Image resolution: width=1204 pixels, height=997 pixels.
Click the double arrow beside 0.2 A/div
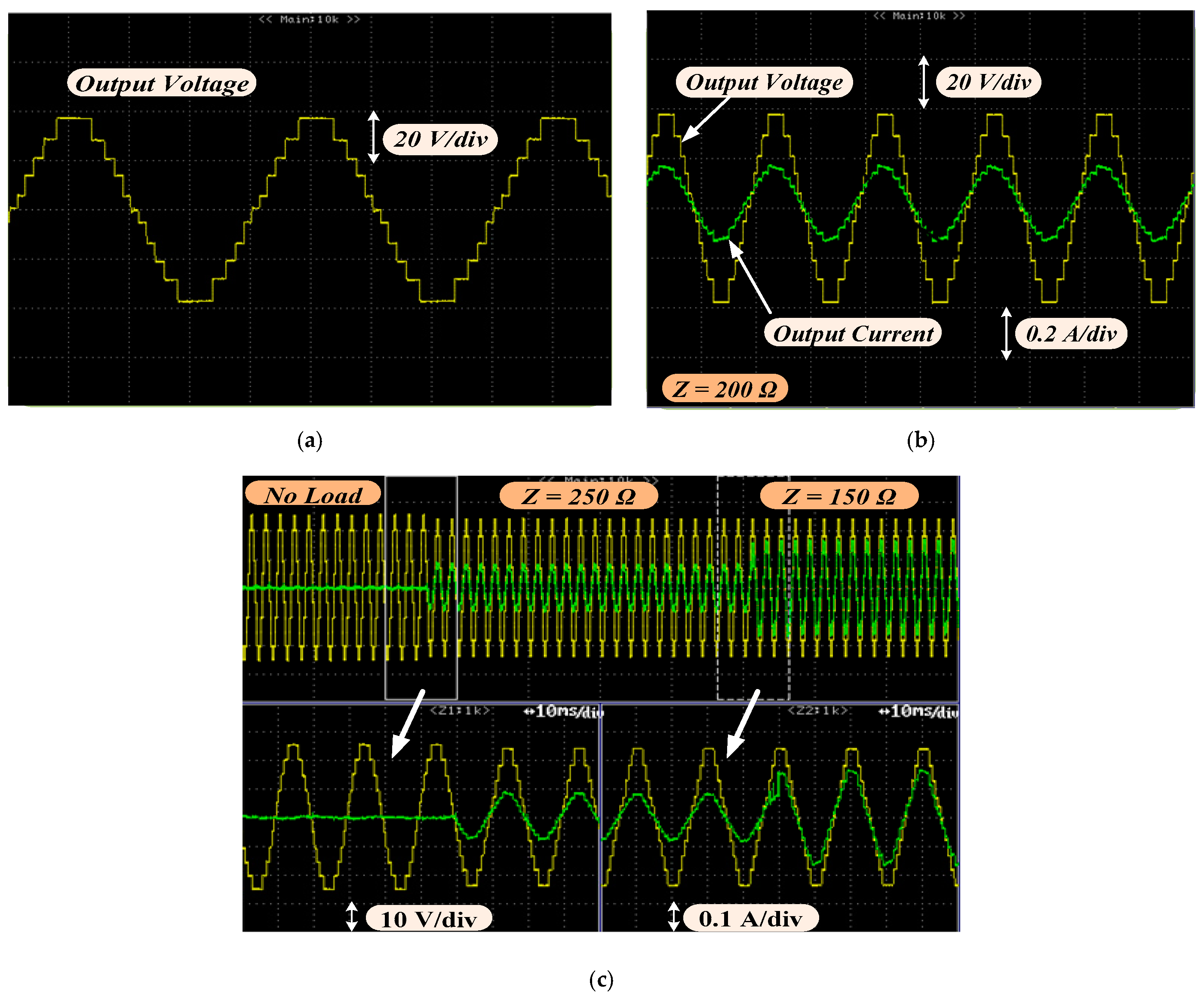coord(1006,333)
